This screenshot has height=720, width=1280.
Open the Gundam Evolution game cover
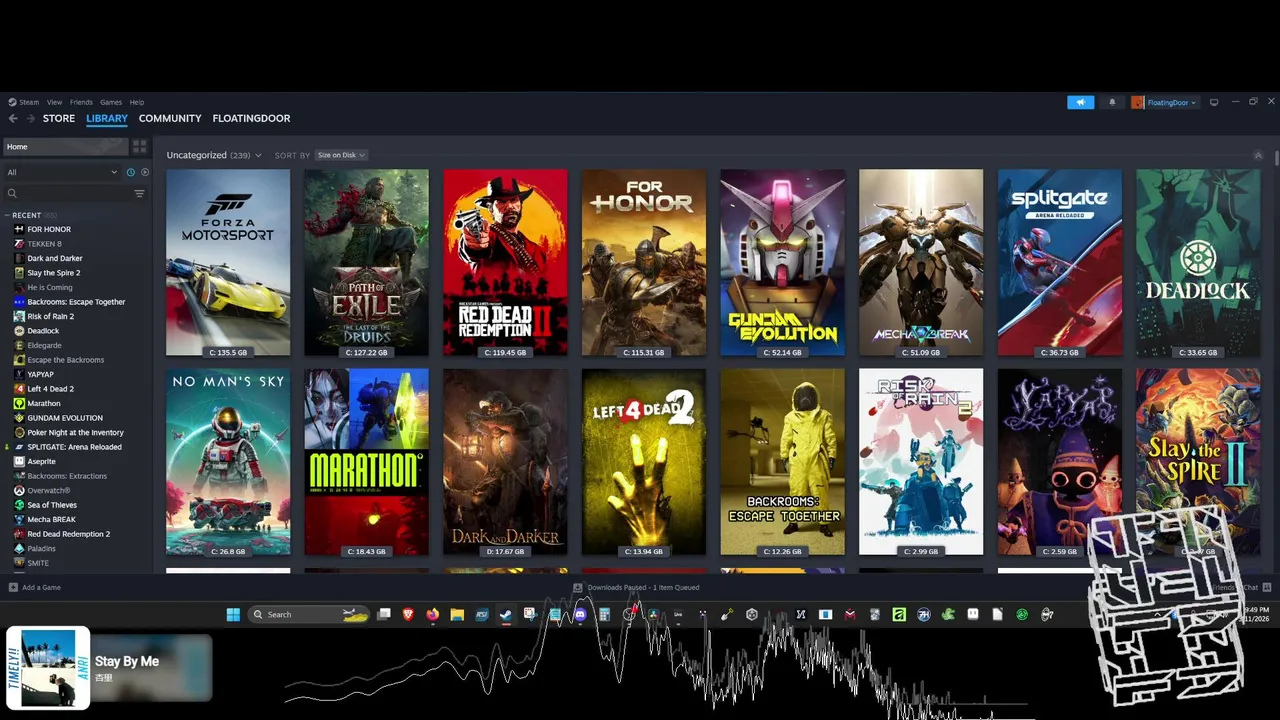pos(782,262)
